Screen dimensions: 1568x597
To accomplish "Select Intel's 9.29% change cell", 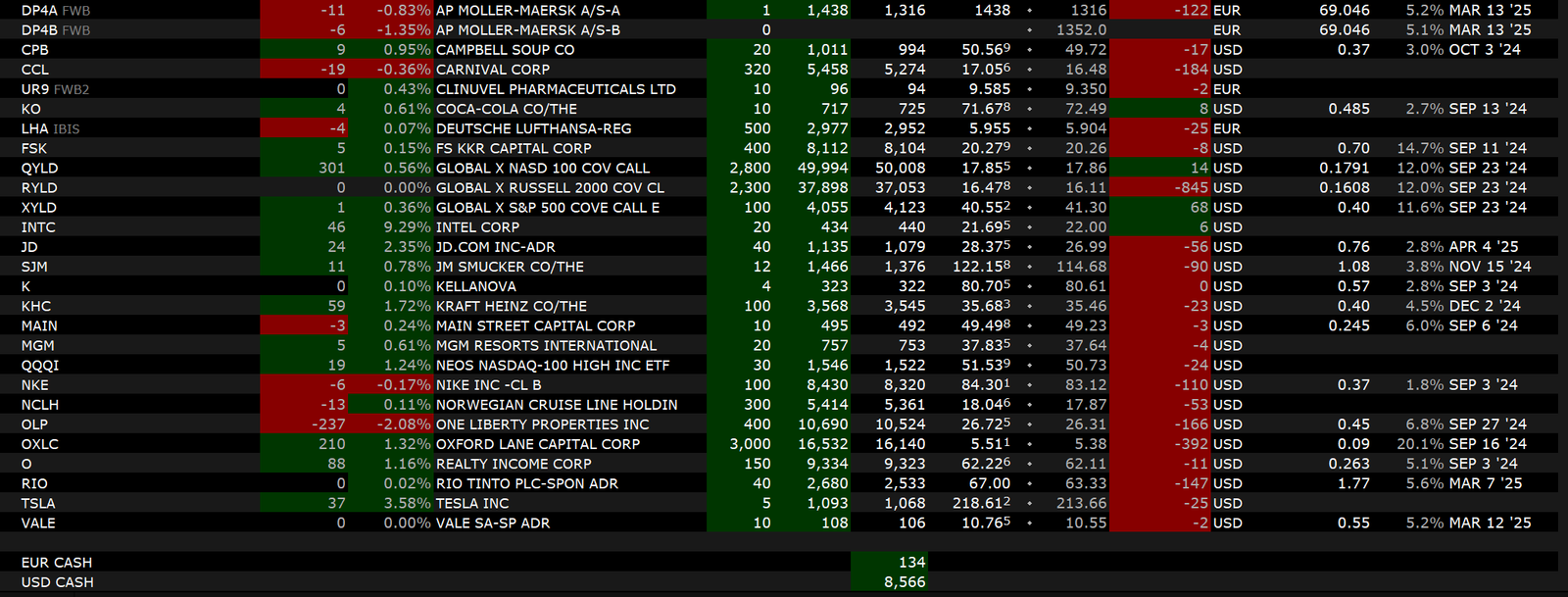I will click(x=407, y=226).
